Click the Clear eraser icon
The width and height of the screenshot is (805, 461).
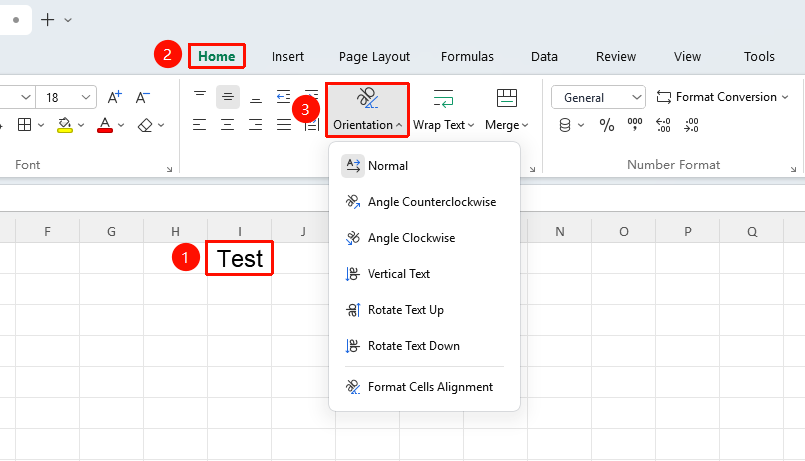pyautogui.click(x=145, y=125)
